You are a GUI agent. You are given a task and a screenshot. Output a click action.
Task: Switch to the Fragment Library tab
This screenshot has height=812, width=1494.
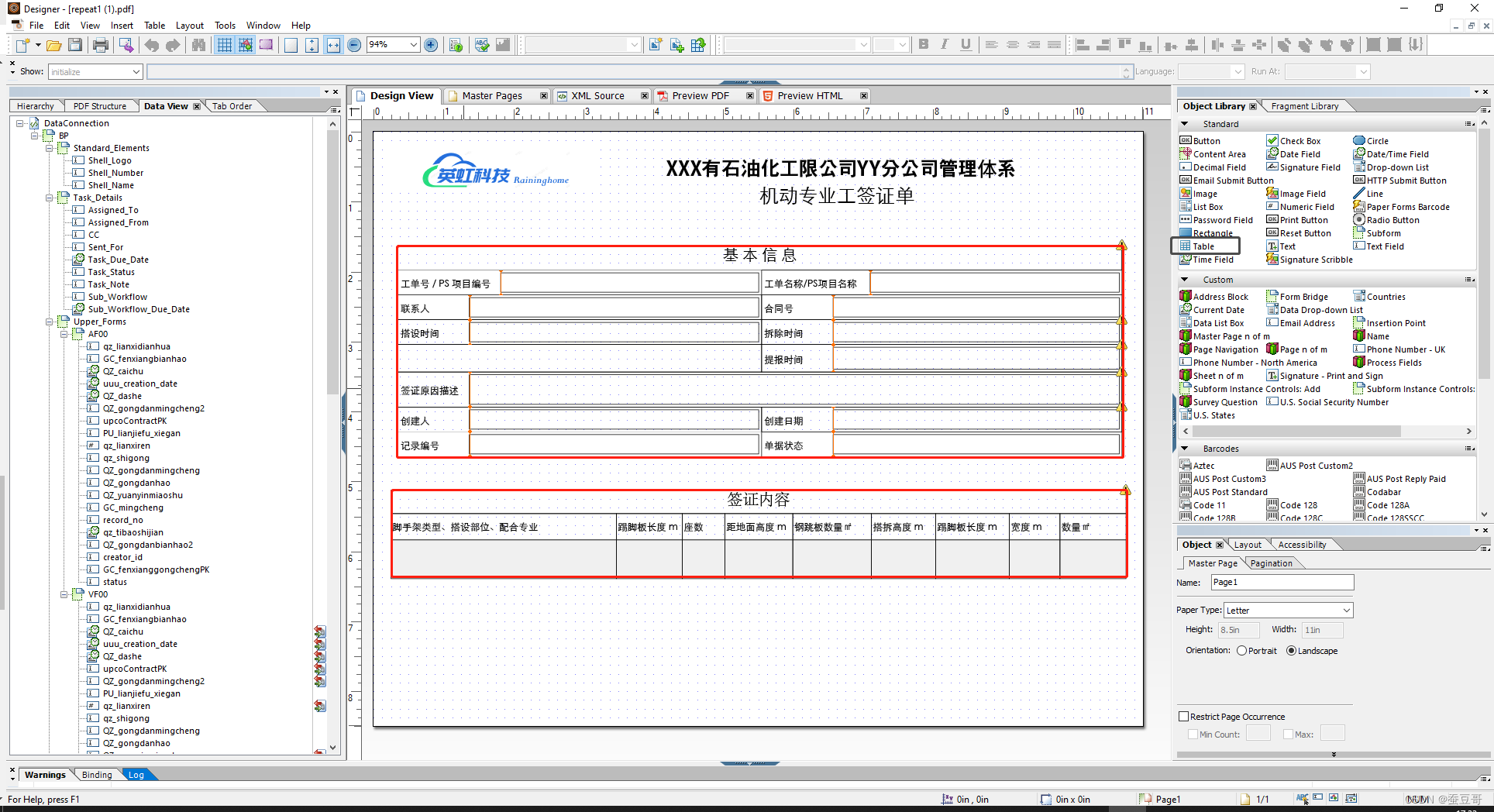[x=1304, y=106]
